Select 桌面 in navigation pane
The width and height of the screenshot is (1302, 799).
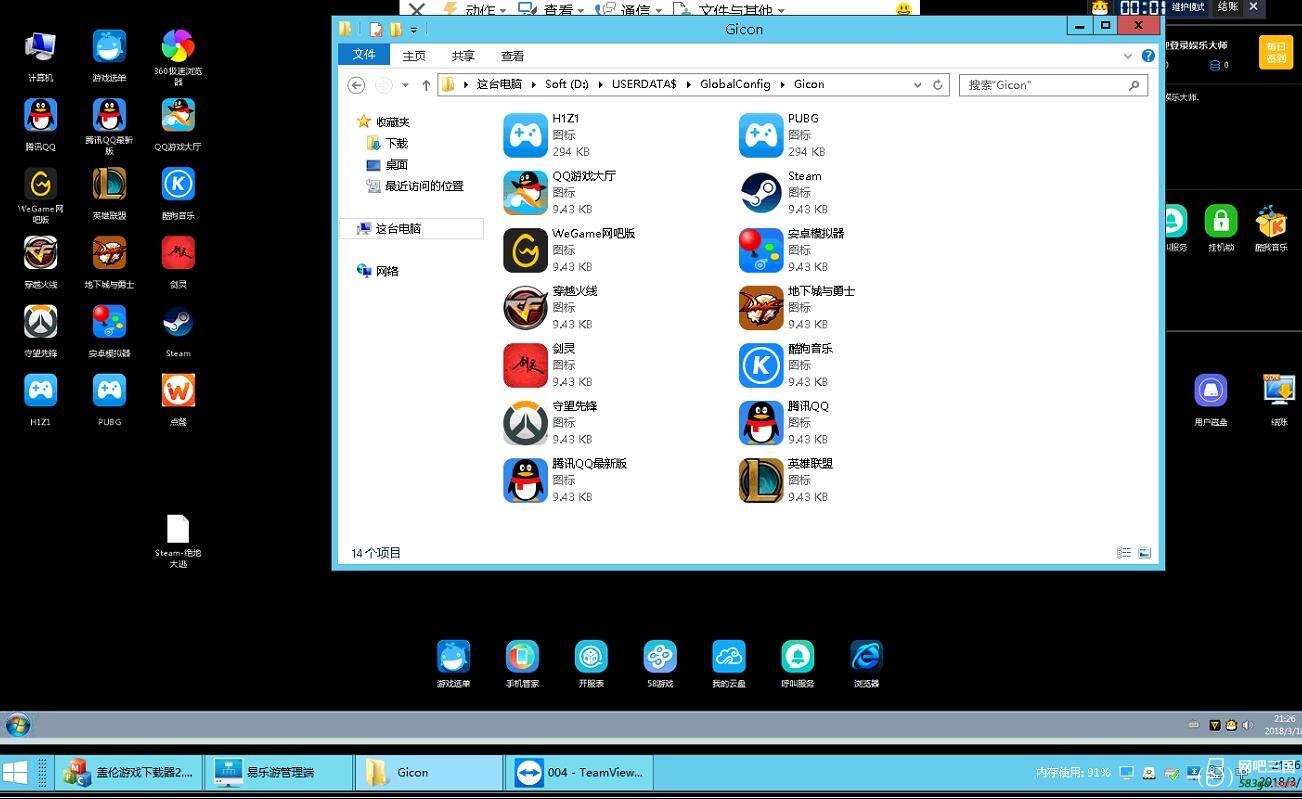tap(387, 165)
